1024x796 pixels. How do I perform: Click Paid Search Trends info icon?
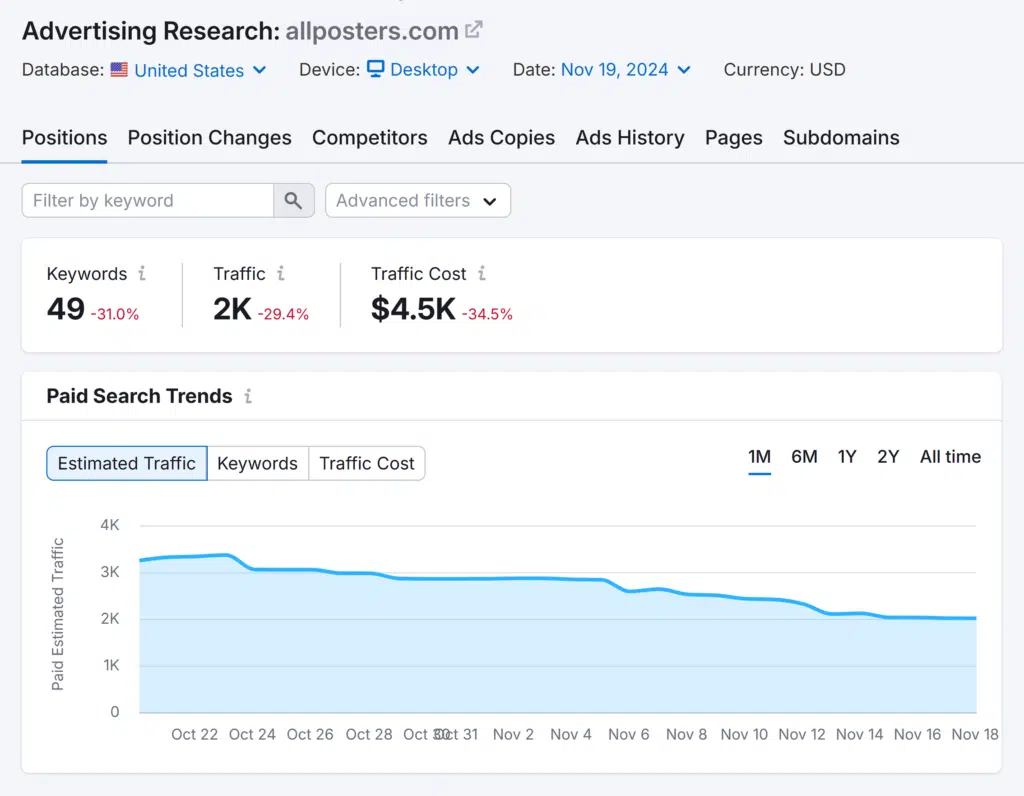pos(248,396)
